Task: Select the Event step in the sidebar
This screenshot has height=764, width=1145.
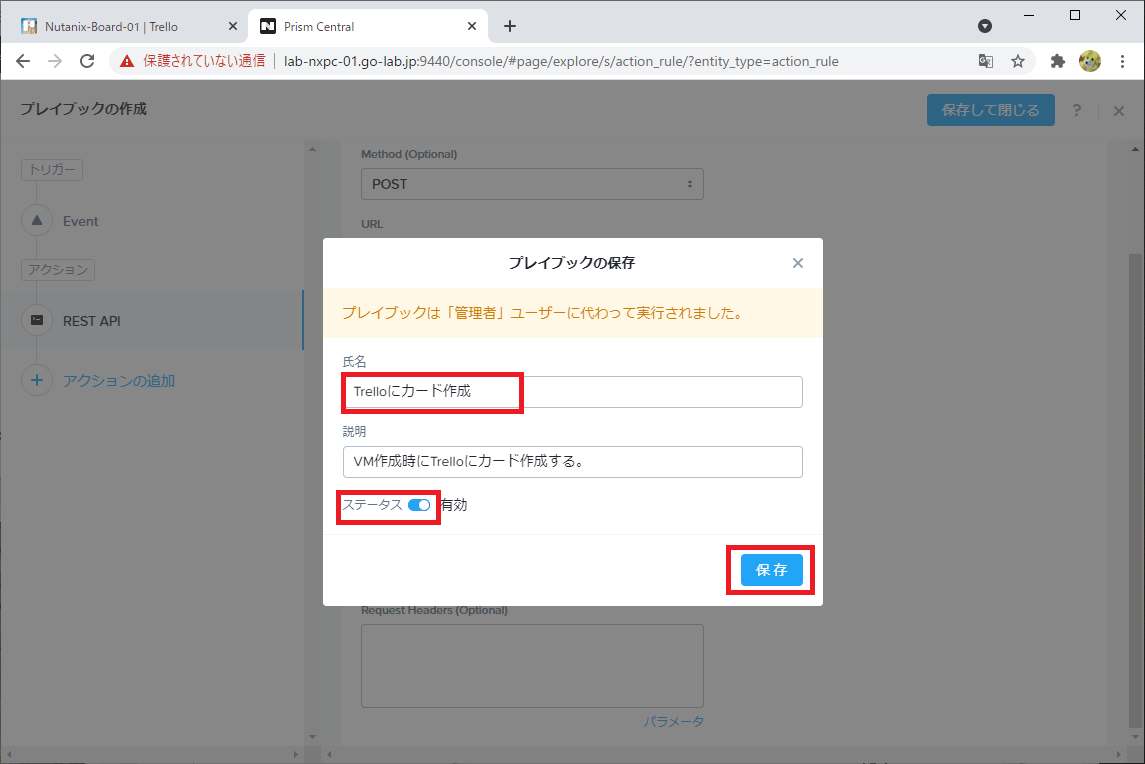Action: tap(80, 220)
